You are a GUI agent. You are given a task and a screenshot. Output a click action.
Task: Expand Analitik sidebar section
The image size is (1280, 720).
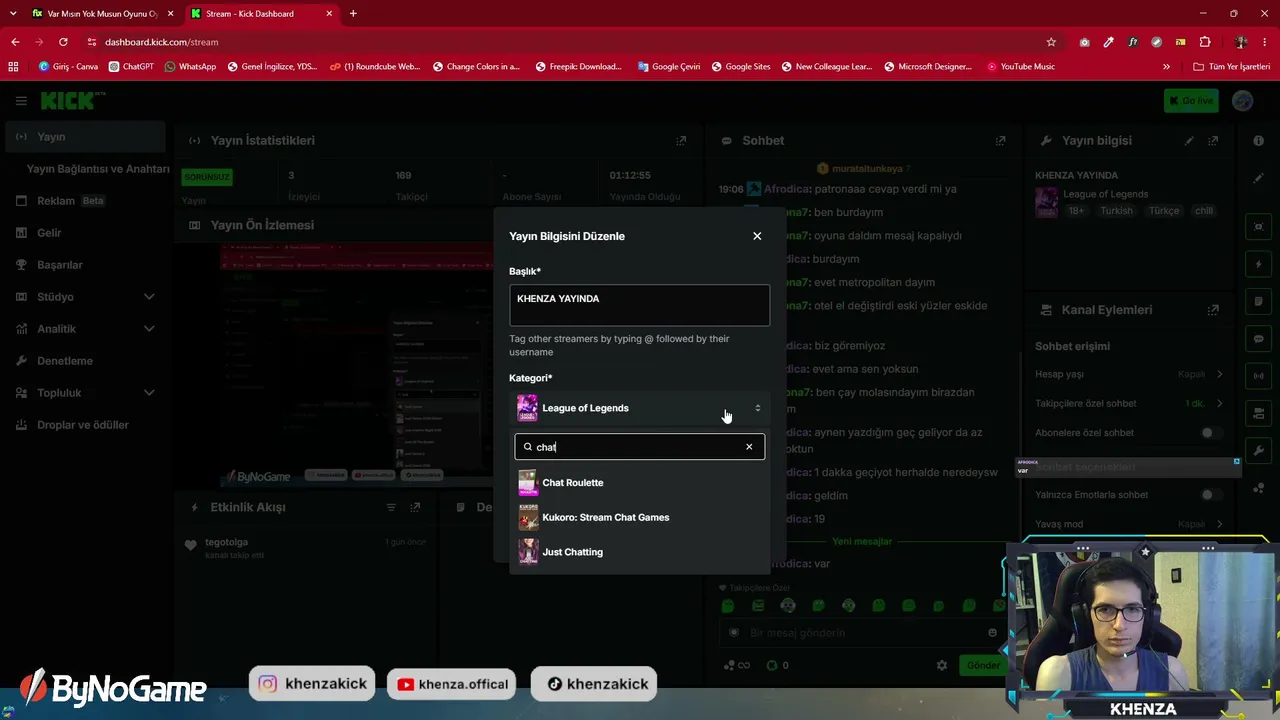pyautogui.click(x=84, y=329)
